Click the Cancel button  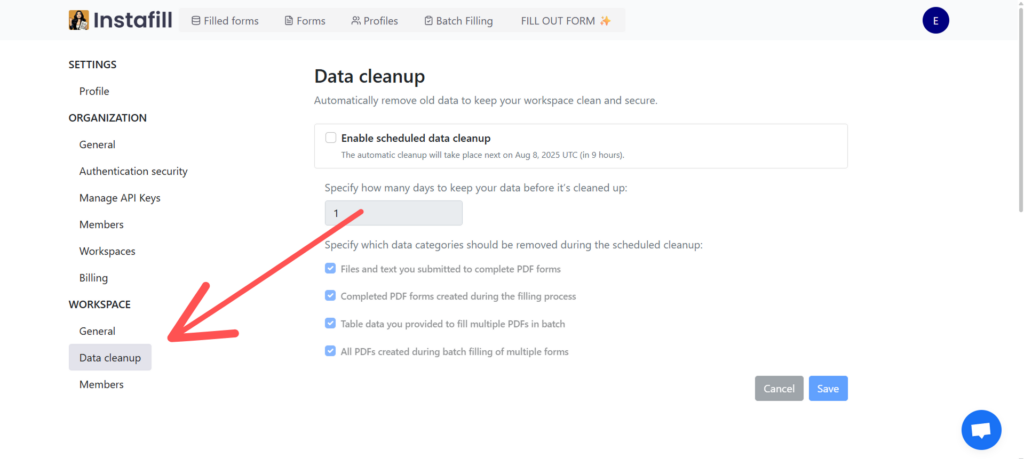(x=779, y=388)
